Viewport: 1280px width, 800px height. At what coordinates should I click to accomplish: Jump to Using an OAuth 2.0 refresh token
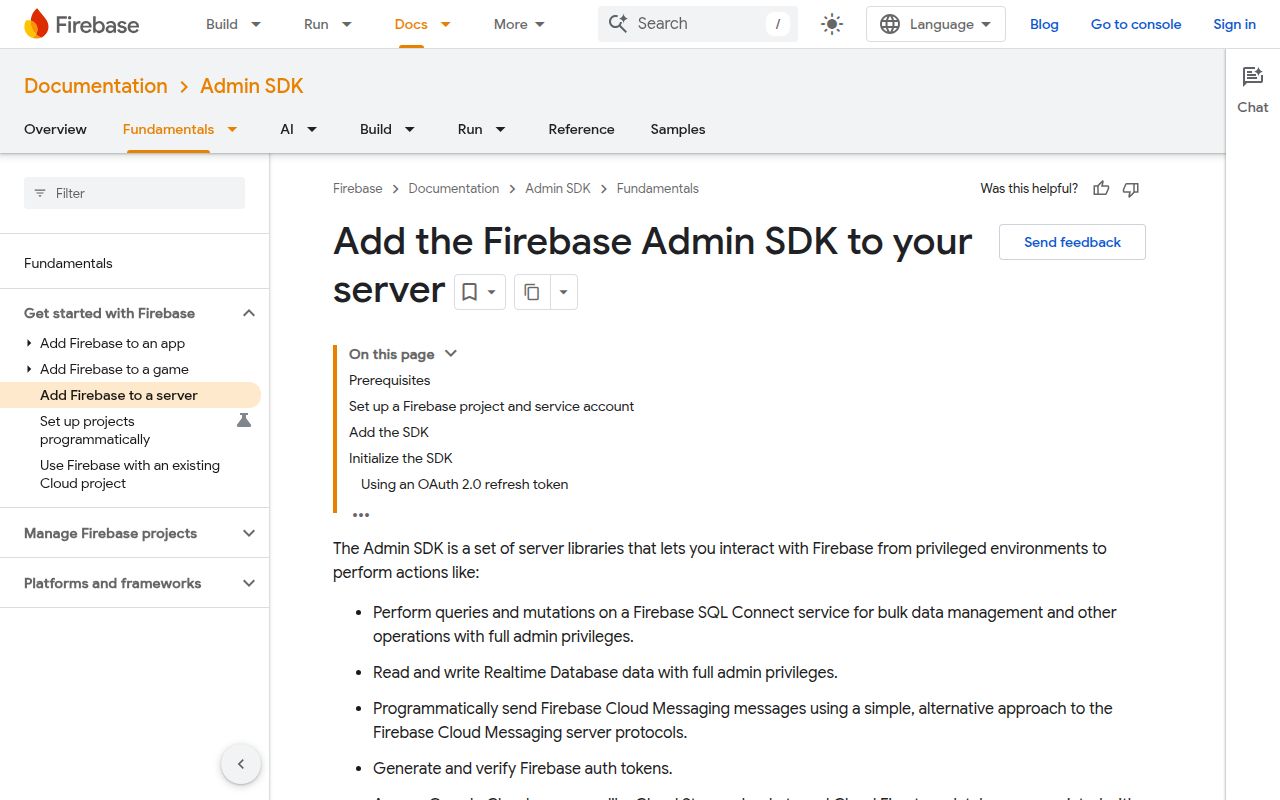point(464,484)
